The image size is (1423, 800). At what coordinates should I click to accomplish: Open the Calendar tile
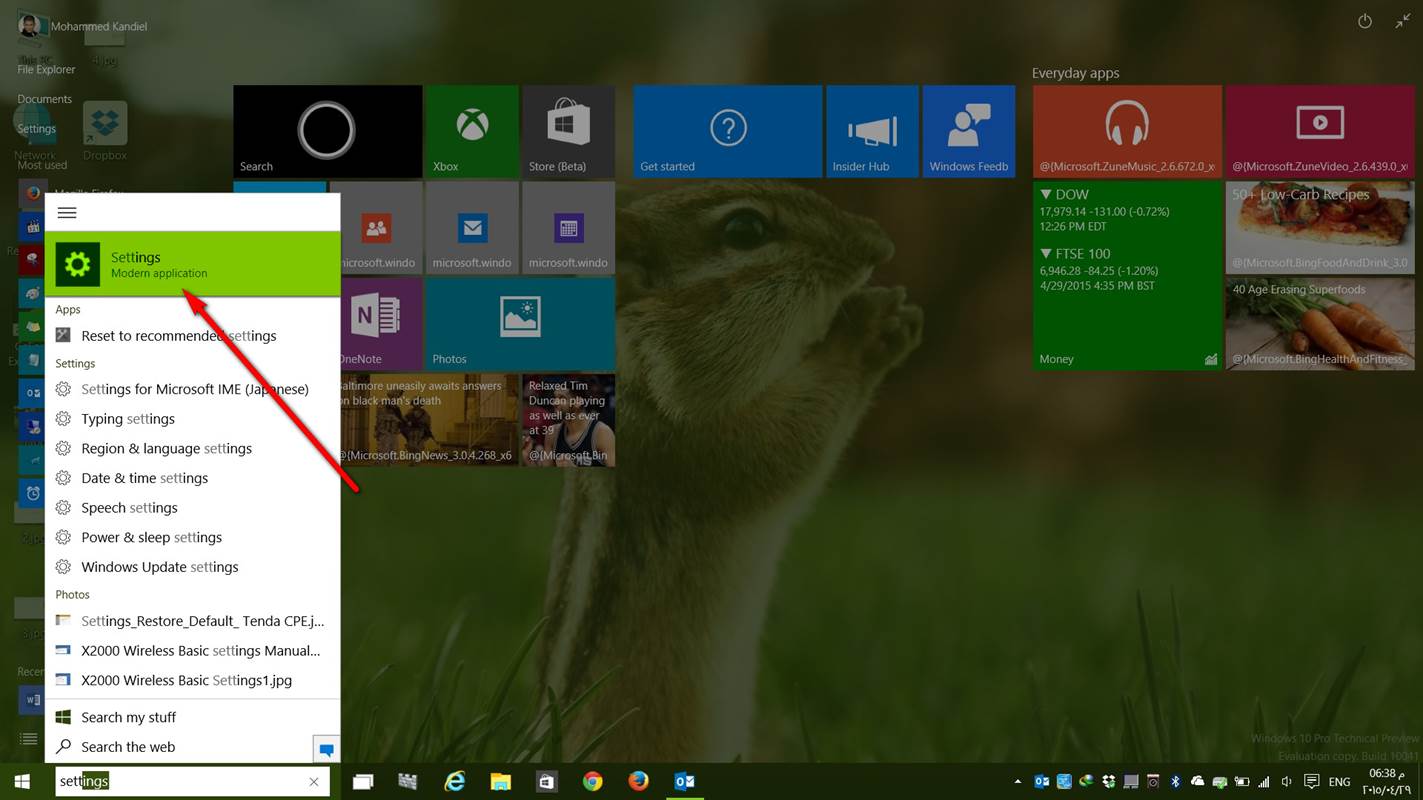[568, 227]
